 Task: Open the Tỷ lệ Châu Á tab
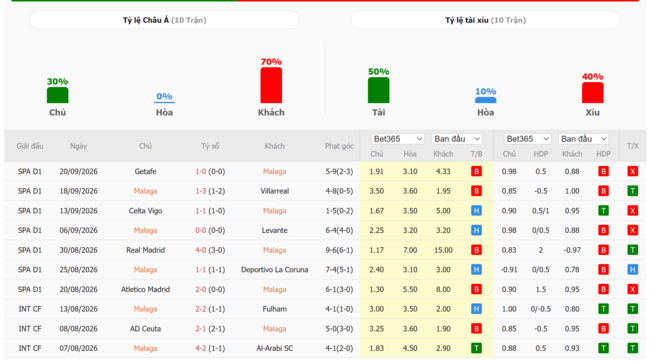coord(165,20)
